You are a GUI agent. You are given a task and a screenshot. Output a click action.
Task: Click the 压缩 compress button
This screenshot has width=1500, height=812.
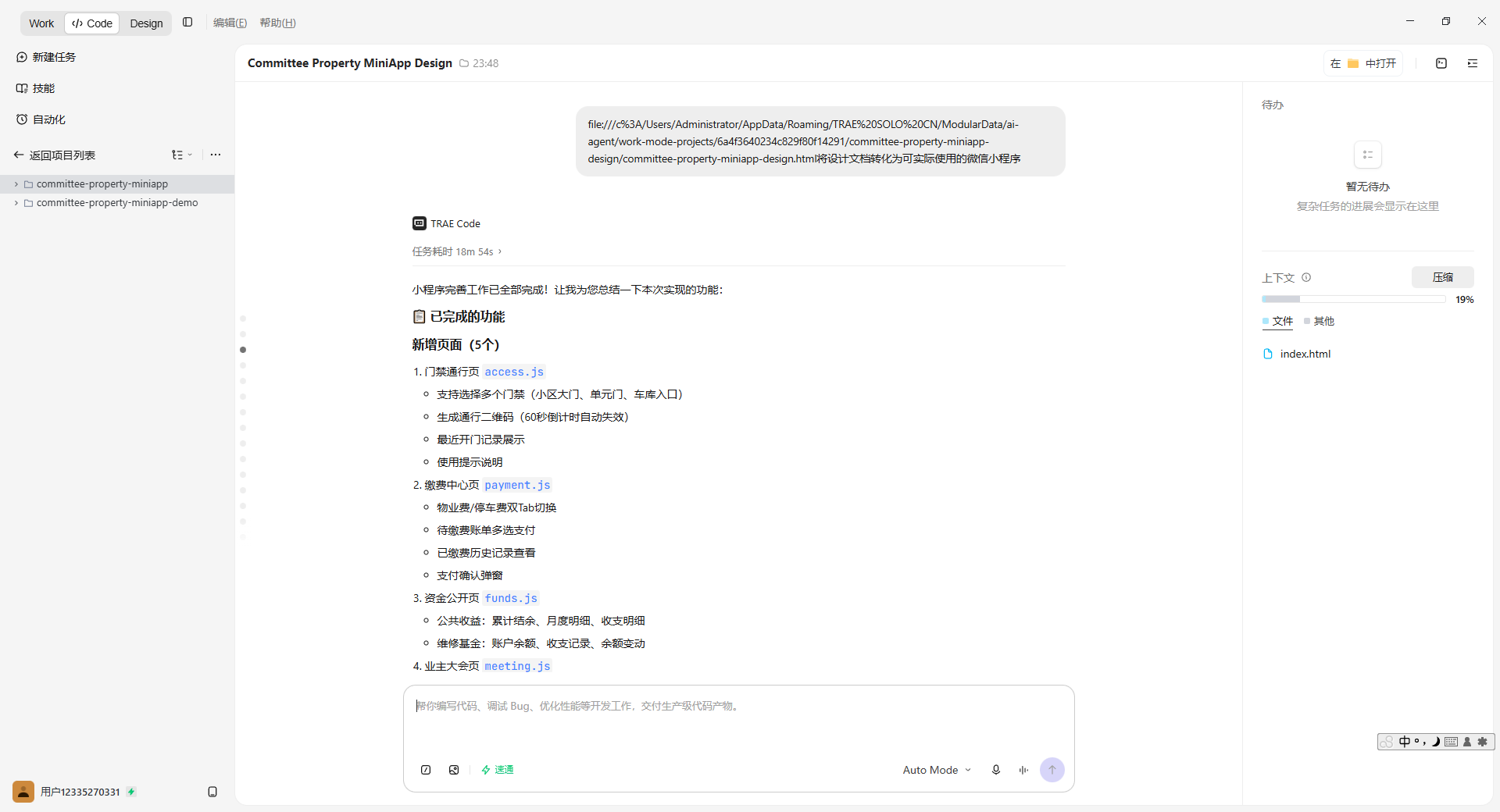click(1443, 277)
